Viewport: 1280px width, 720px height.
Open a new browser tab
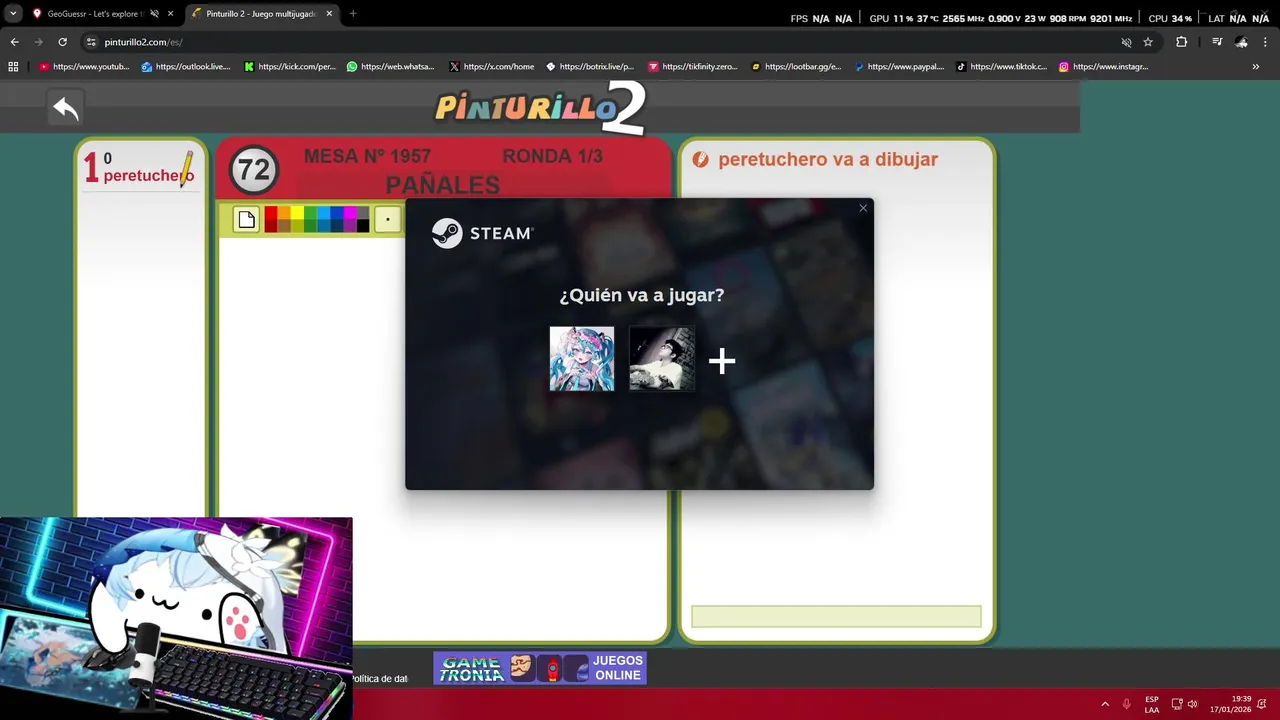click(353, 14)
